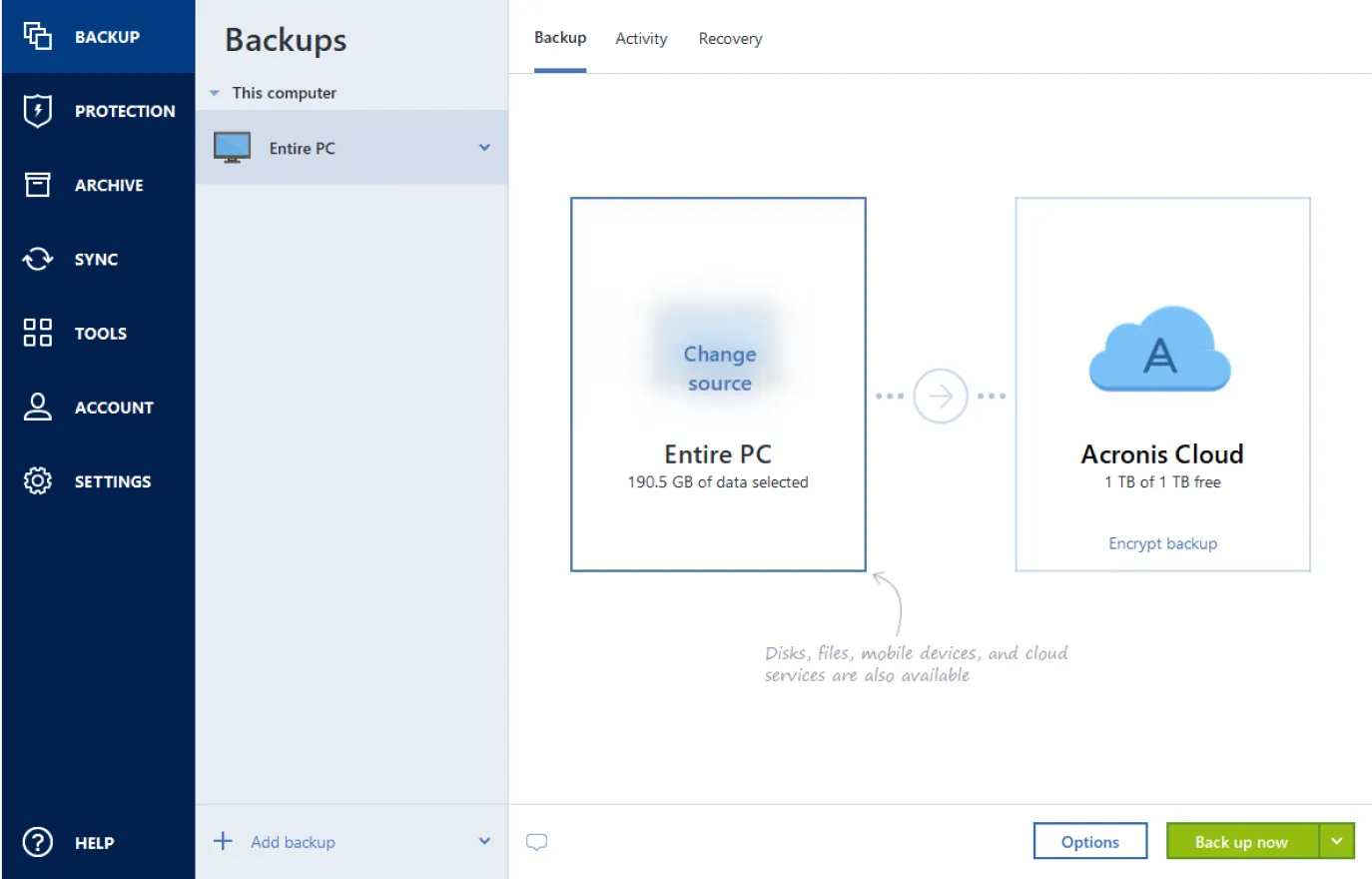Expand the Entire PC backup chevron
Screen dimensions: 1372x879
point(484,148)
